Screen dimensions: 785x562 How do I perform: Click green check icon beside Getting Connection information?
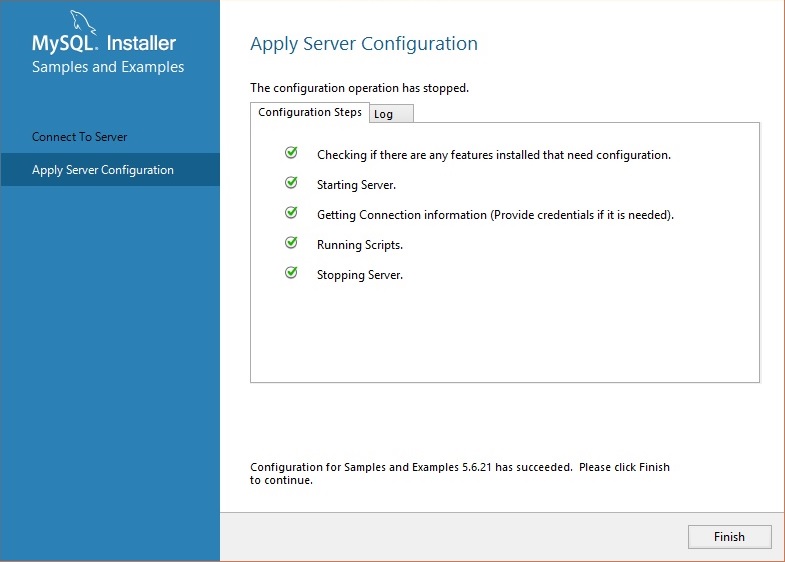[291, 212]
